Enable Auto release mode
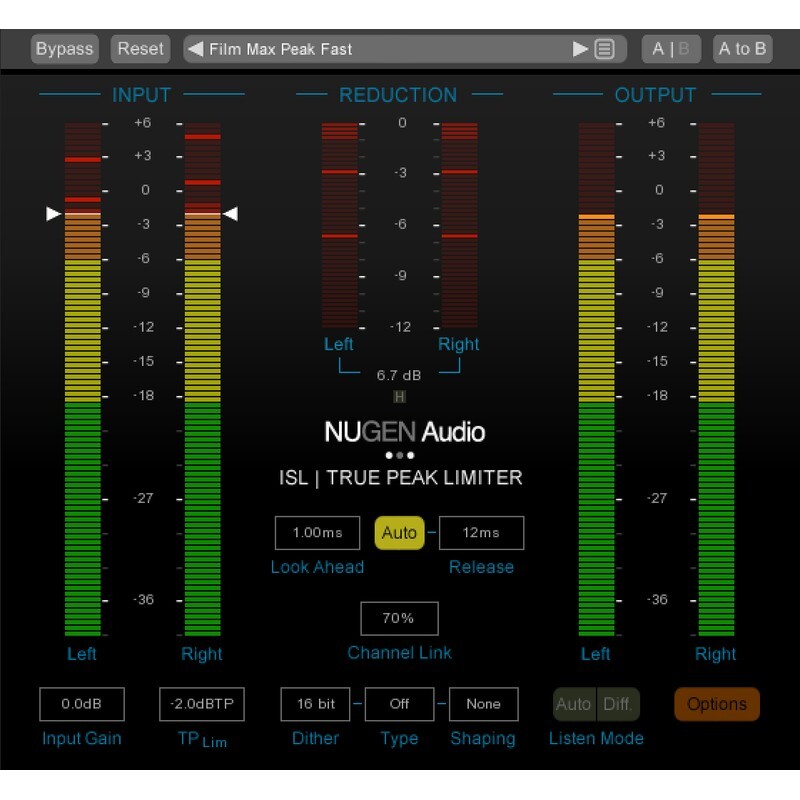 click(399, 533)
